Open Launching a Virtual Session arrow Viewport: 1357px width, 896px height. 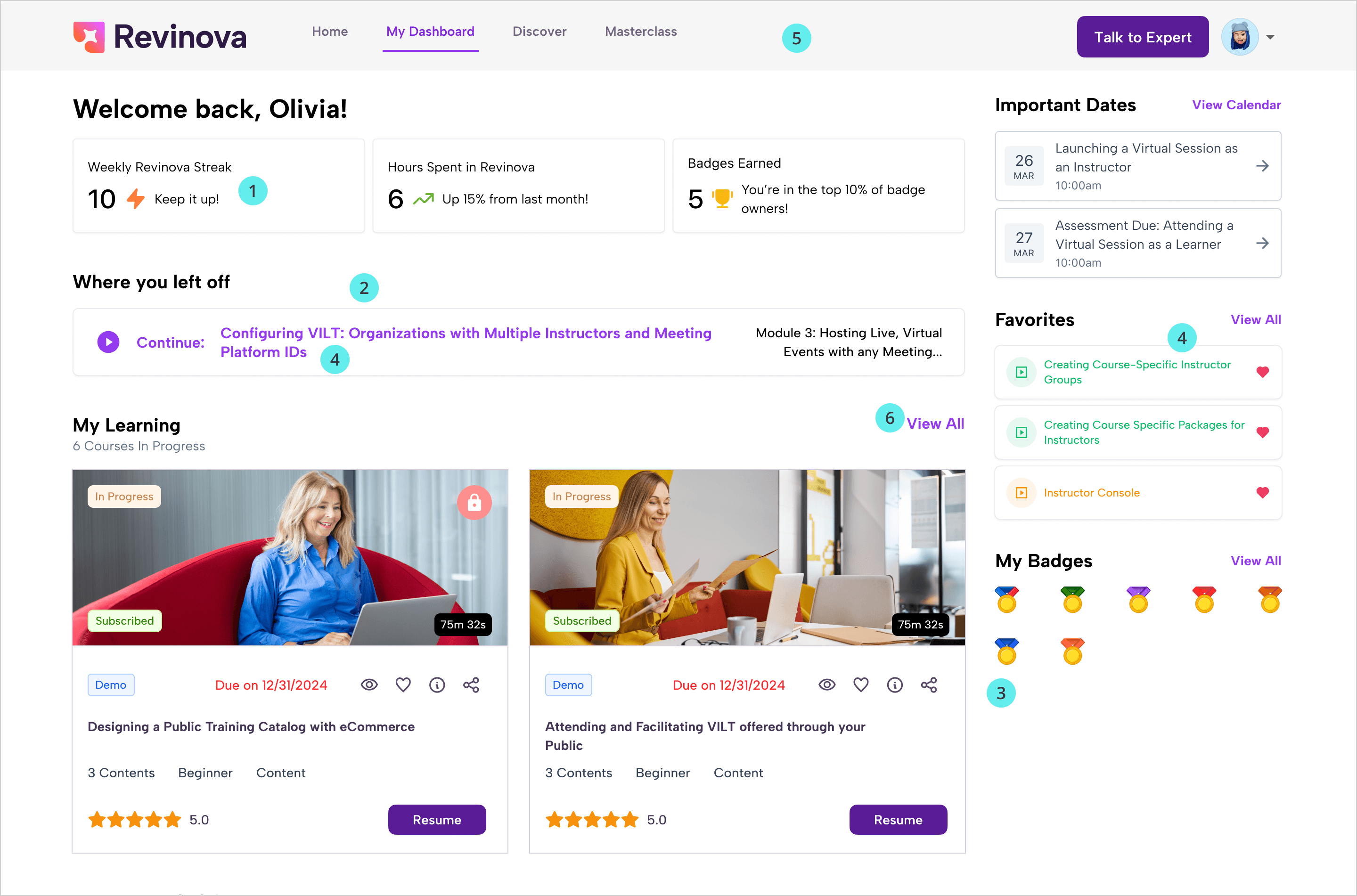tap(1262, 166)
